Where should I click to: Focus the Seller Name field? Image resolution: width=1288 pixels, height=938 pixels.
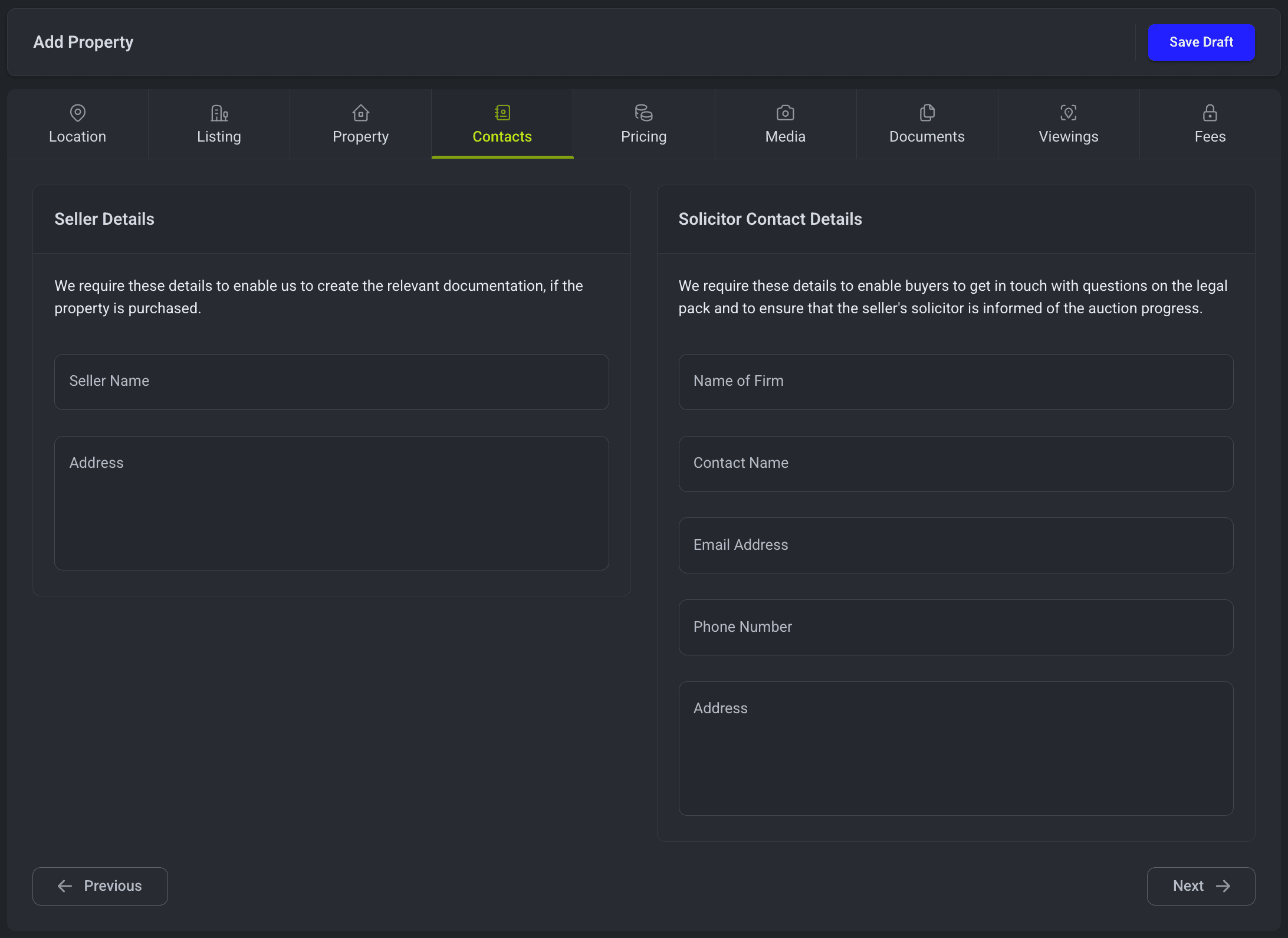coord(331,382)
